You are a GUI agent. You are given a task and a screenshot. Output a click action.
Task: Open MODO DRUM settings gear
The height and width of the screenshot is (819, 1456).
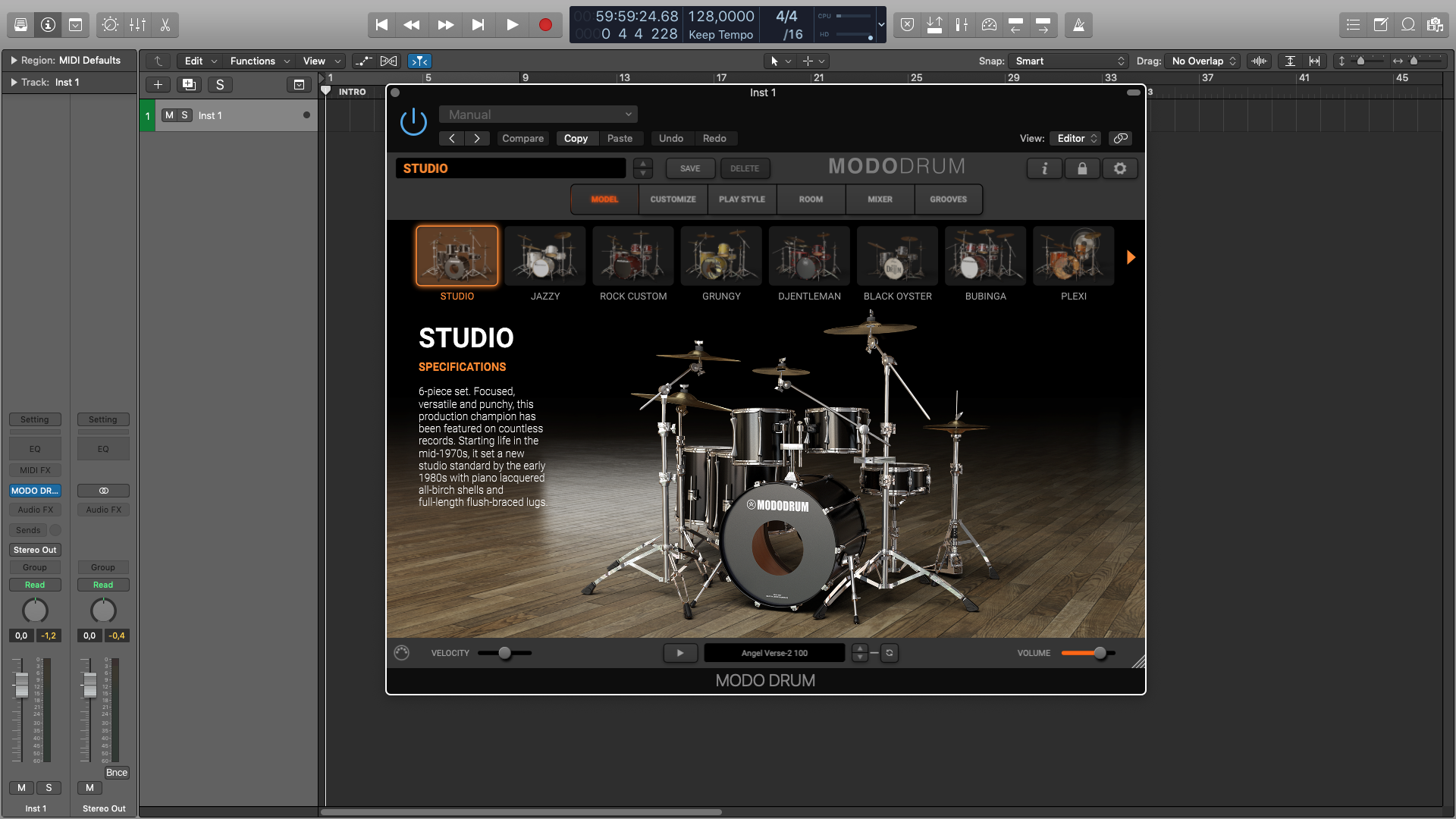click(1120, 168)
